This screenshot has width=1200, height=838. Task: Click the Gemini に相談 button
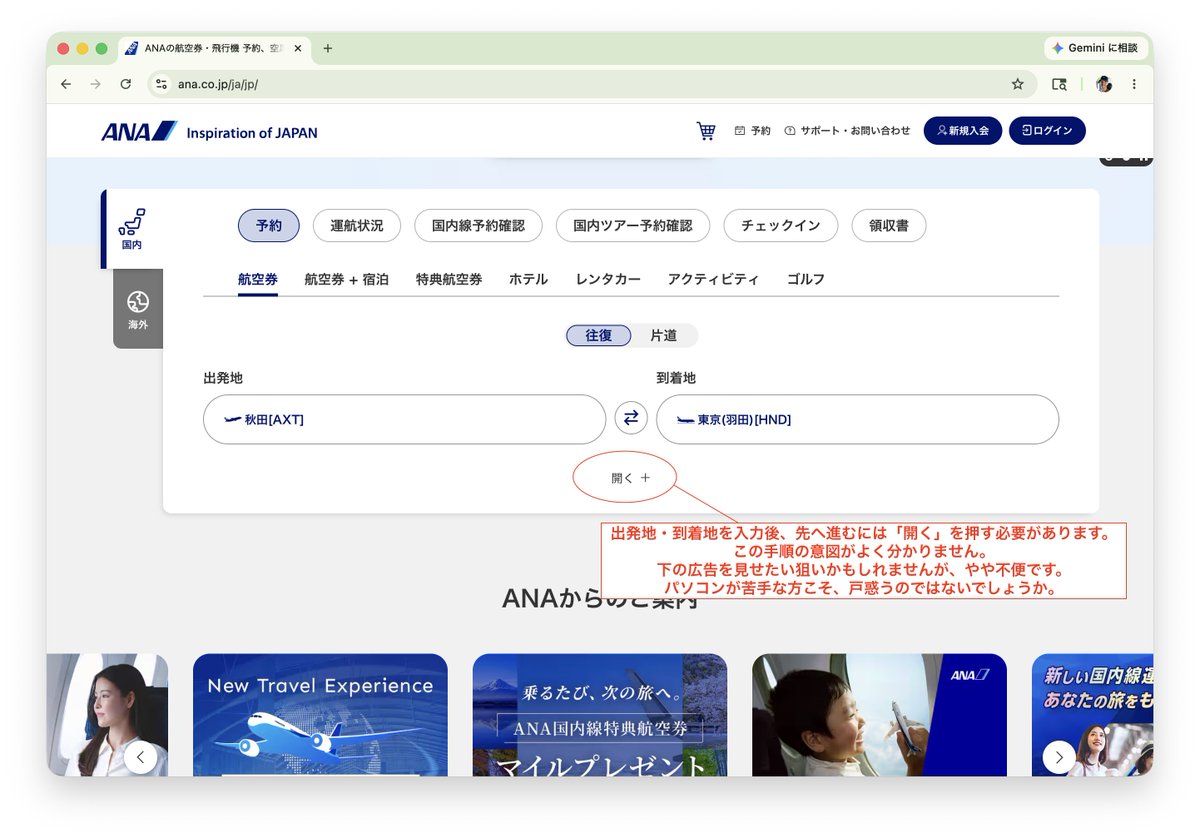tap(1095, 48)
